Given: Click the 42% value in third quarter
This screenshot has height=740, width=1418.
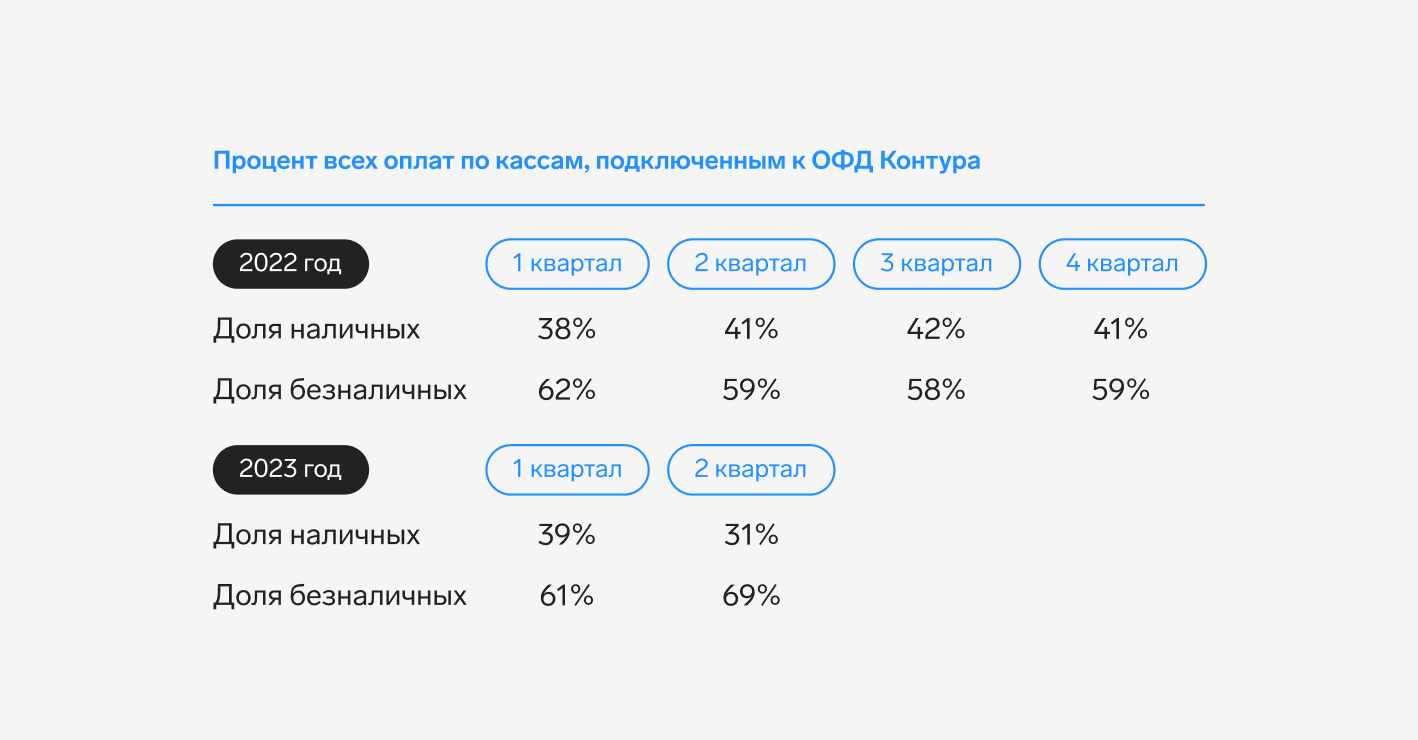Looking at the screenshot, I should (x=937, y=329).
